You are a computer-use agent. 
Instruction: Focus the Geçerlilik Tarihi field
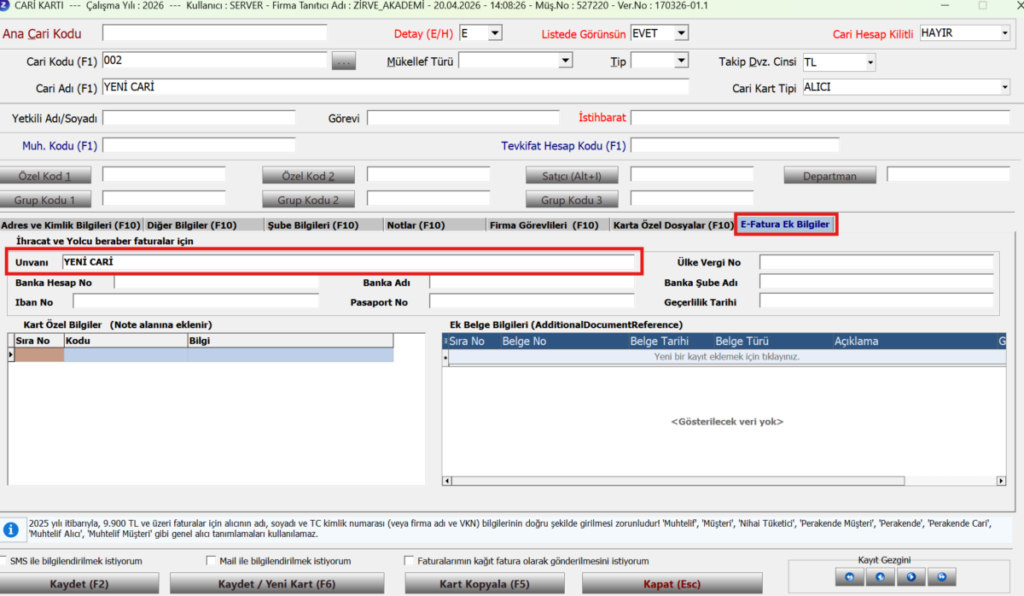[x=876, y=302]
